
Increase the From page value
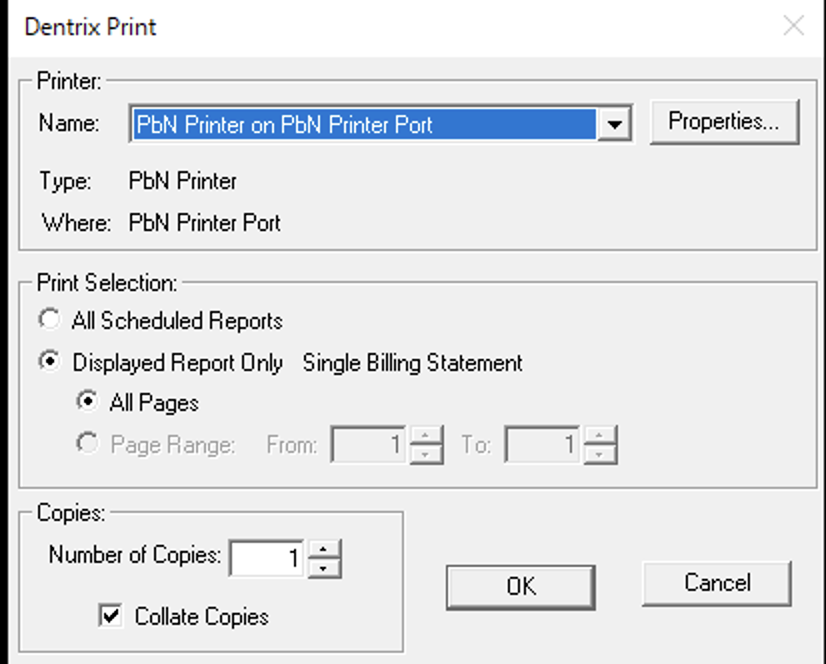coord(425,436)
